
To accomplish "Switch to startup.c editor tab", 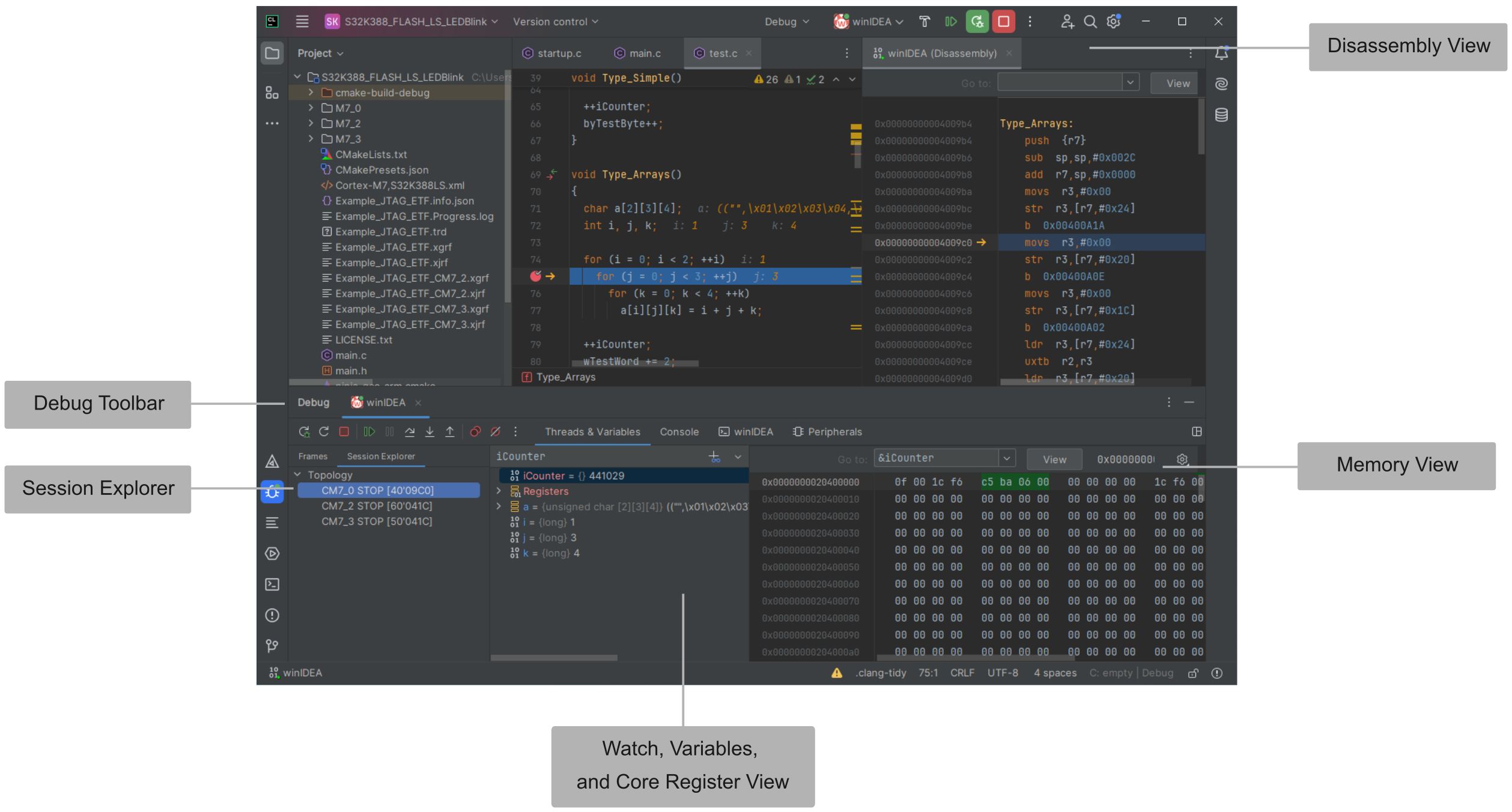I will 552,53.
